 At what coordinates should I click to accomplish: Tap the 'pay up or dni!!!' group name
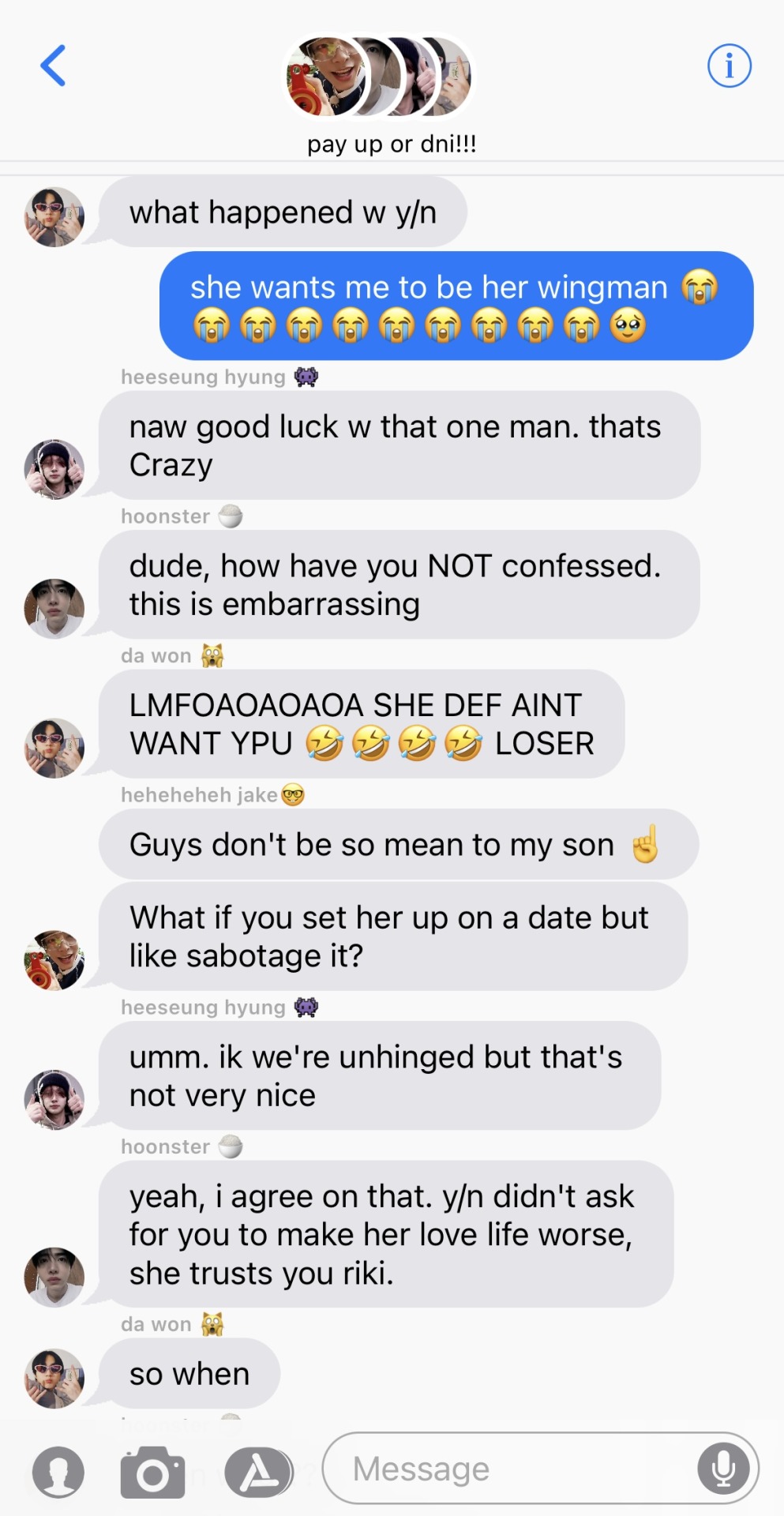click(392, 144)
